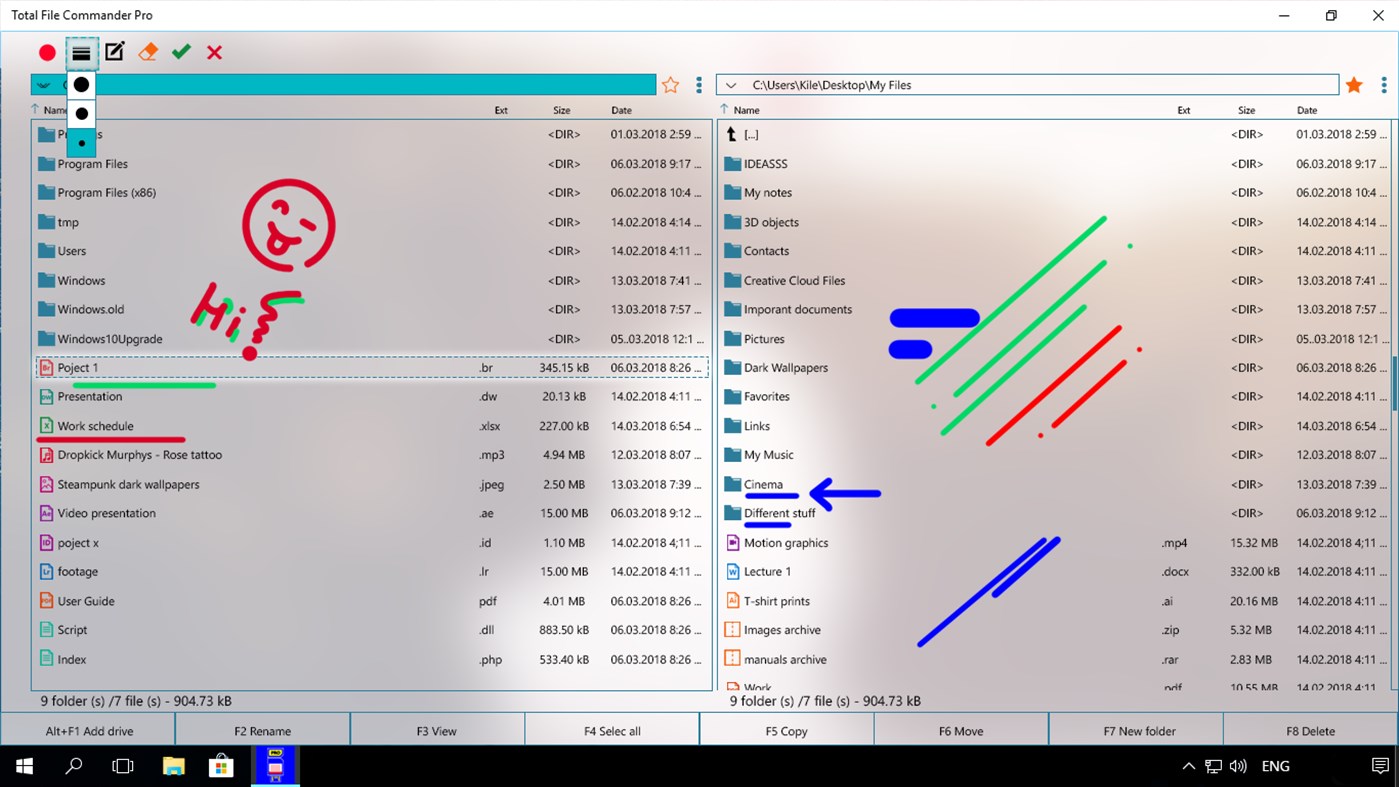Select the smallest dot line thickness
The image size is (1399, 787).
tap(81, 142)
